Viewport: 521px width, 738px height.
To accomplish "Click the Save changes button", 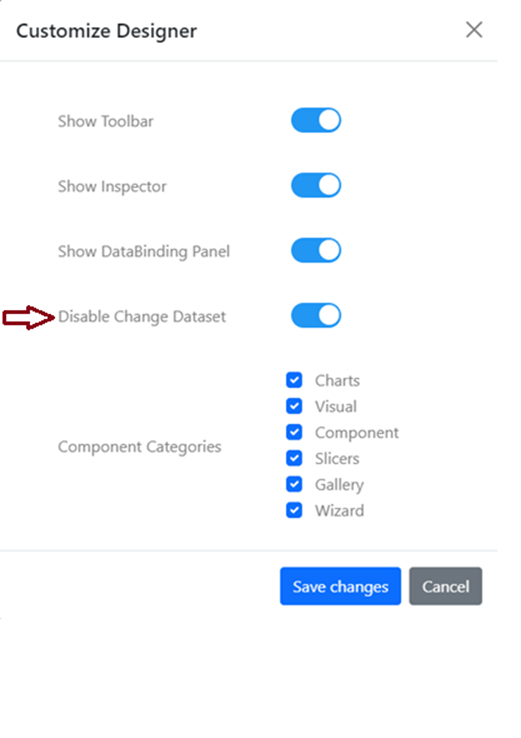I will [340, 586].
